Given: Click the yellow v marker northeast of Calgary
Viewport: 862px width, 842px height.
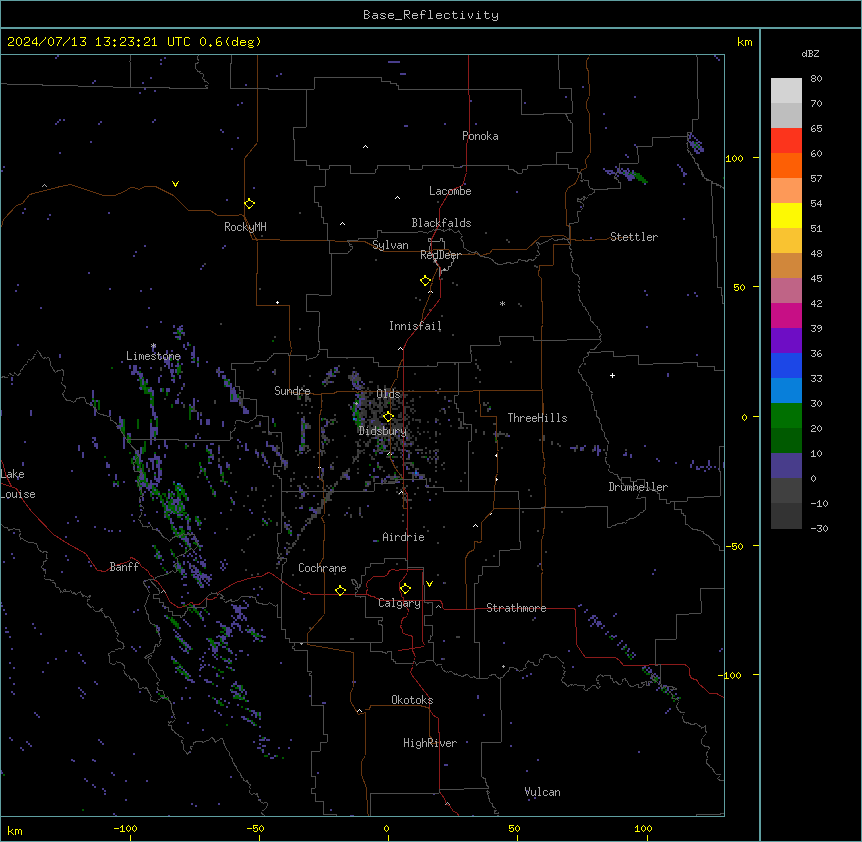Looking at the screenshot, I should coord(429,584).
